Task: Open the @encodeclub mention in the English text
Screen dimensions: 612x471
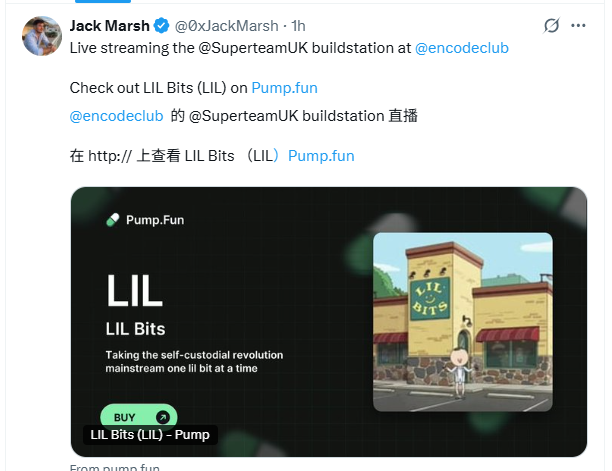Action: (462, 48)
